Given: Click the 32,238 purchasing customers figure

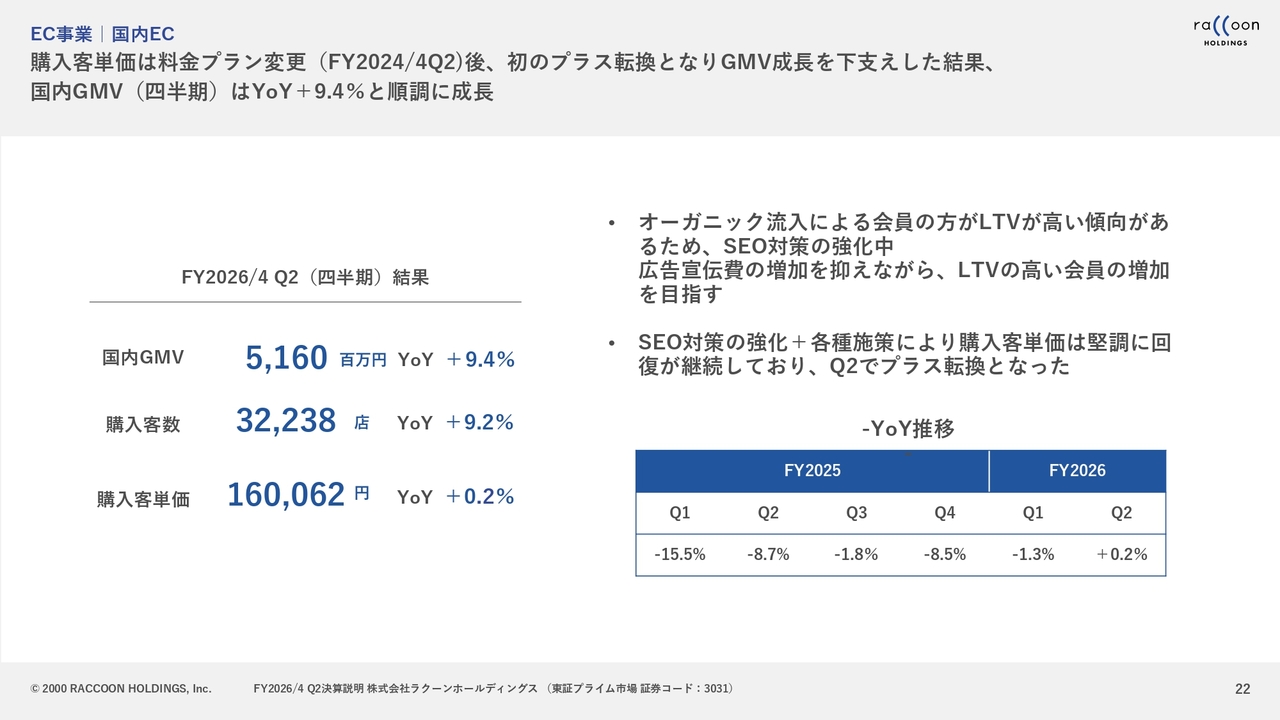Looking at the screenshot, I should [286, 422].
